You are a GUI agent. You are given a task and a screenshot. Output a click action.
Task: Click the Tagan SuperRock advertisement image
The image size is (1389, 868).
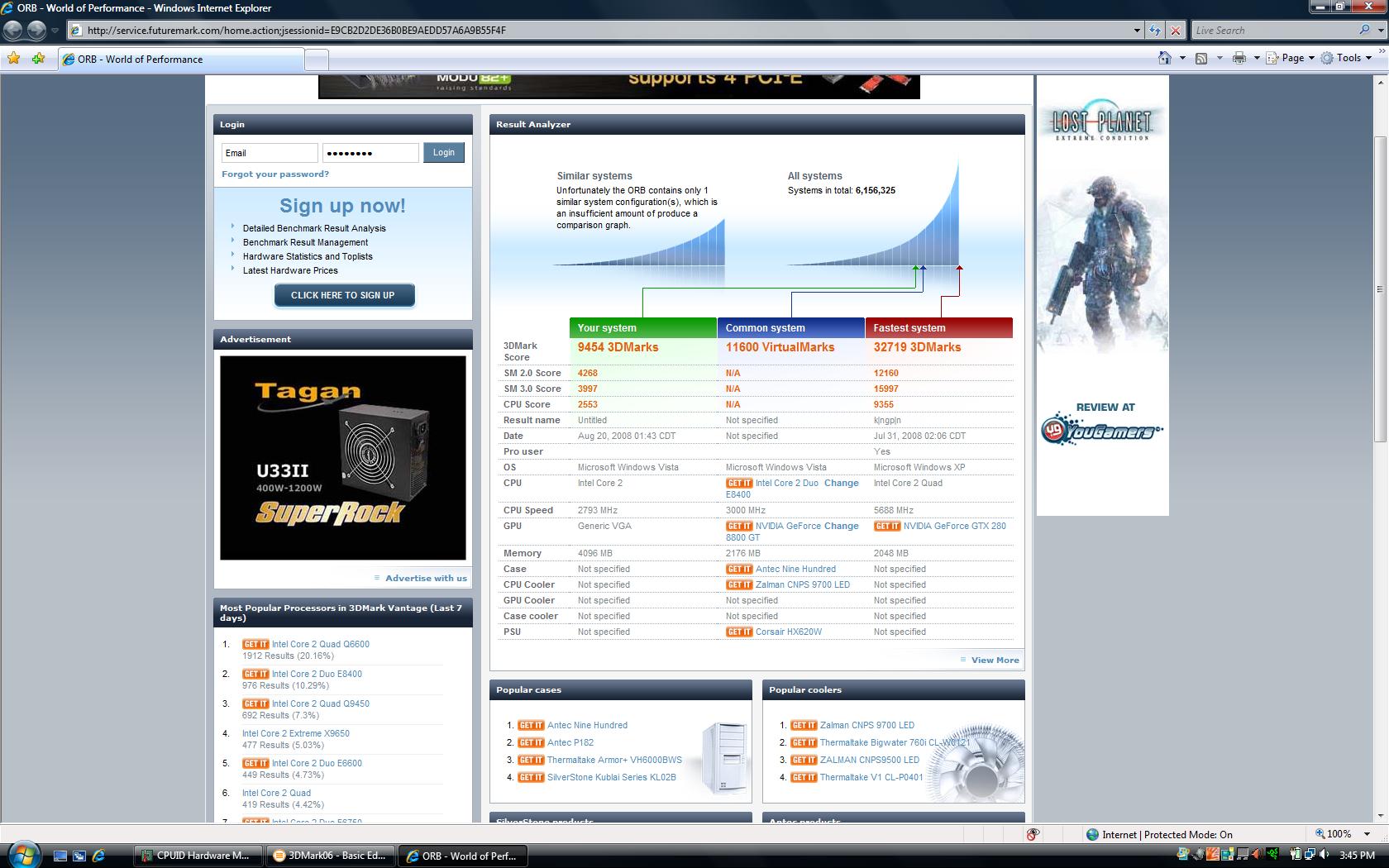(x=343, y=458)
